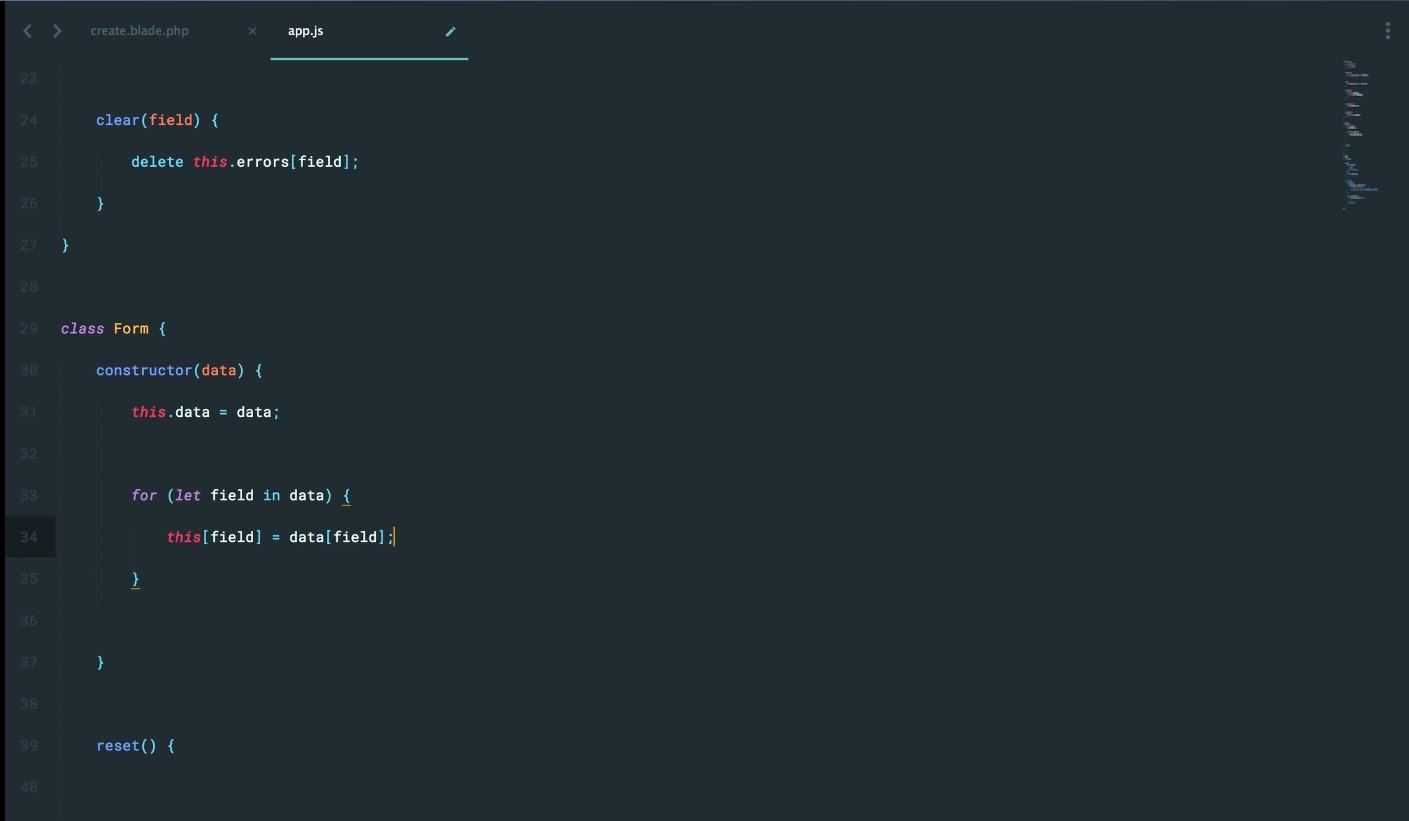Place cursor on the delete keyword
Viewport: 1409px width, 821px height.
(157, 162)
